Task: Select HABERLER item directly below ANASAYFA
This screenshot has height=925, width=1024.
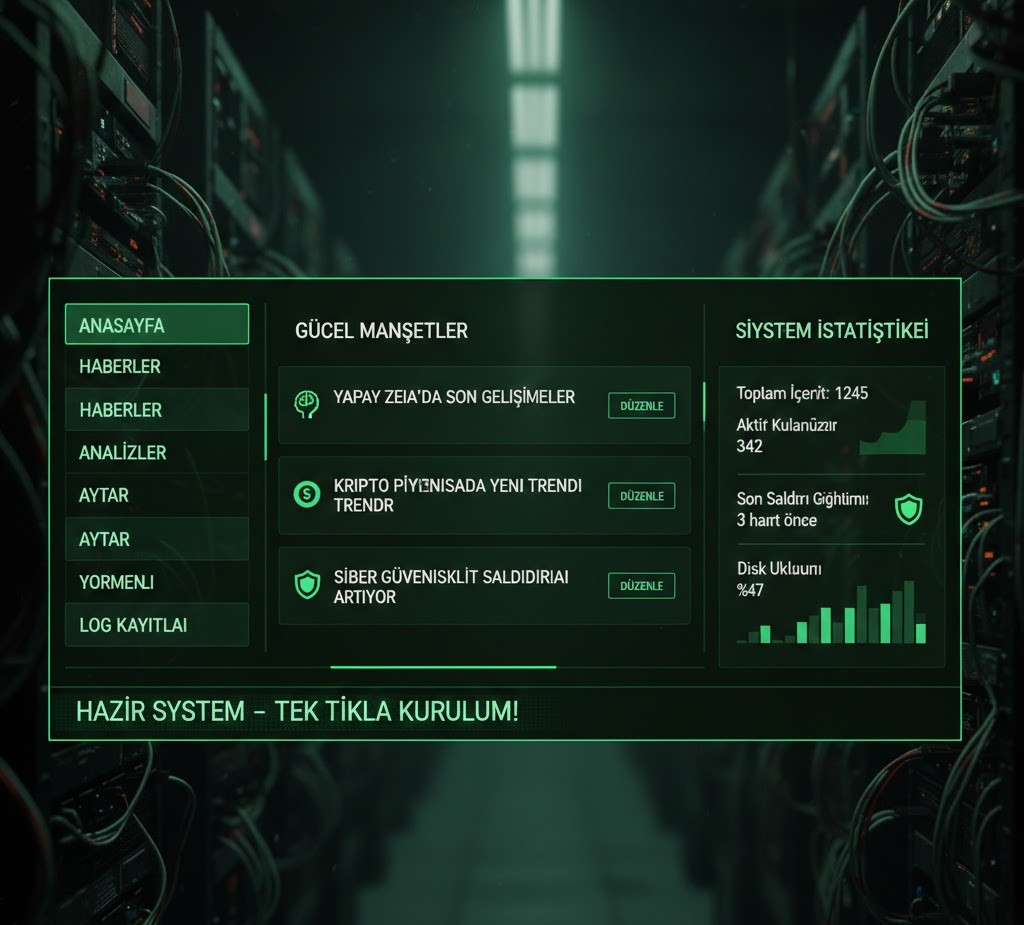Action: coord(156,367)
